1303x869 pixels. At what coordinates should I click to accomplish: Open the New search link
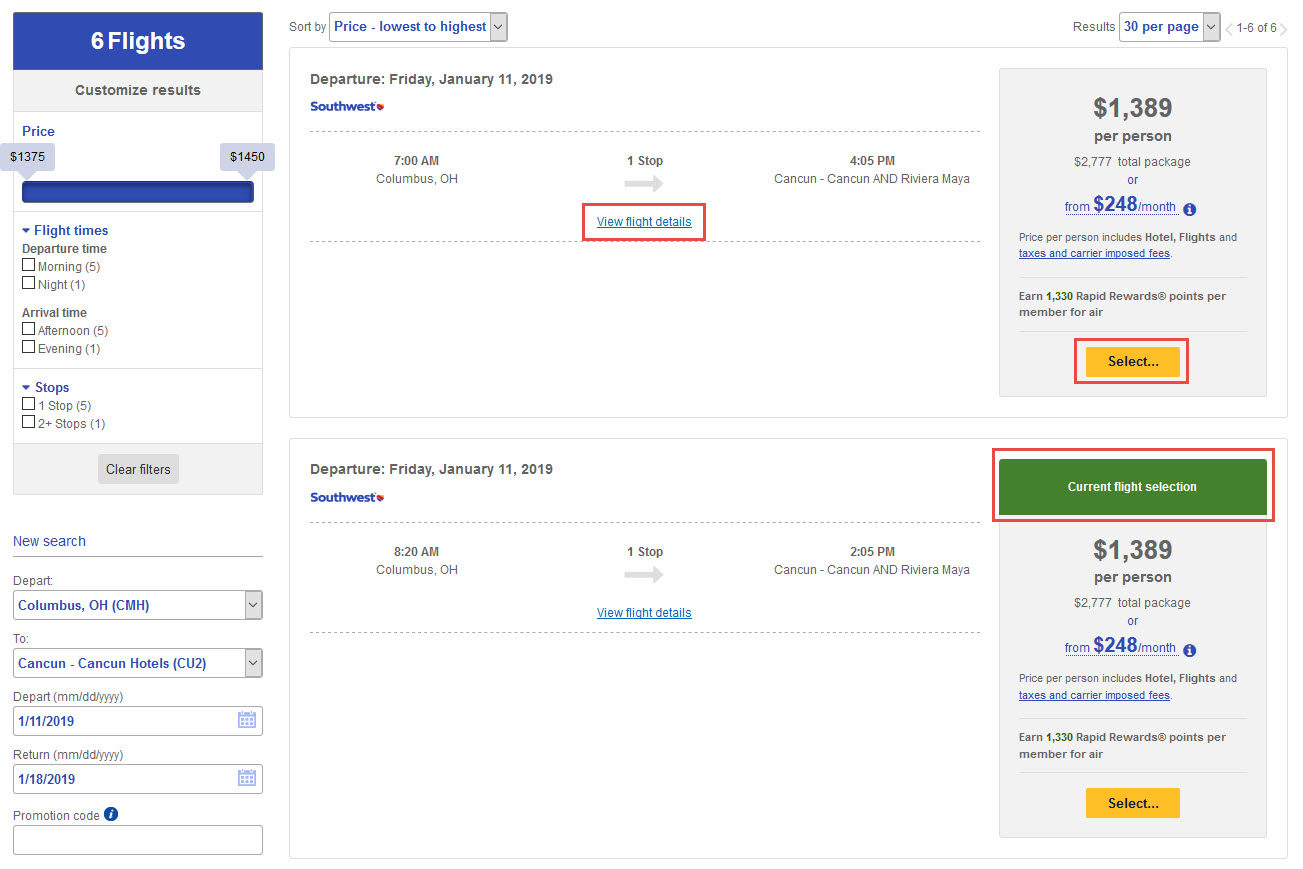point(49,541)
